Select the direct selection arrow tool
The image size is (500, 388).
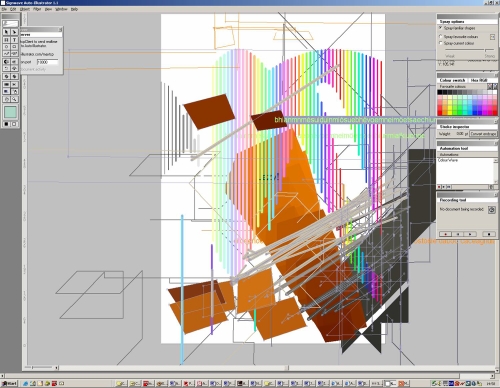click(x=14, y=32)
